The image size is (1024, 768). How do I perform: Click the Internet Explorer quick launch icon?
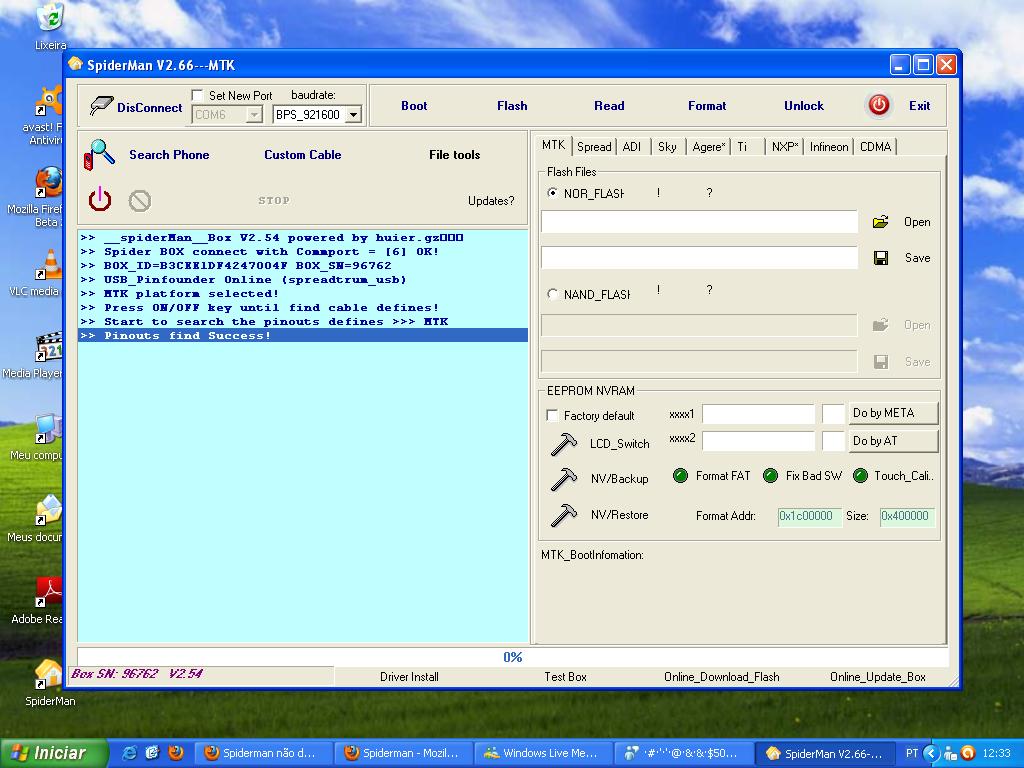(x=129, y=753)
